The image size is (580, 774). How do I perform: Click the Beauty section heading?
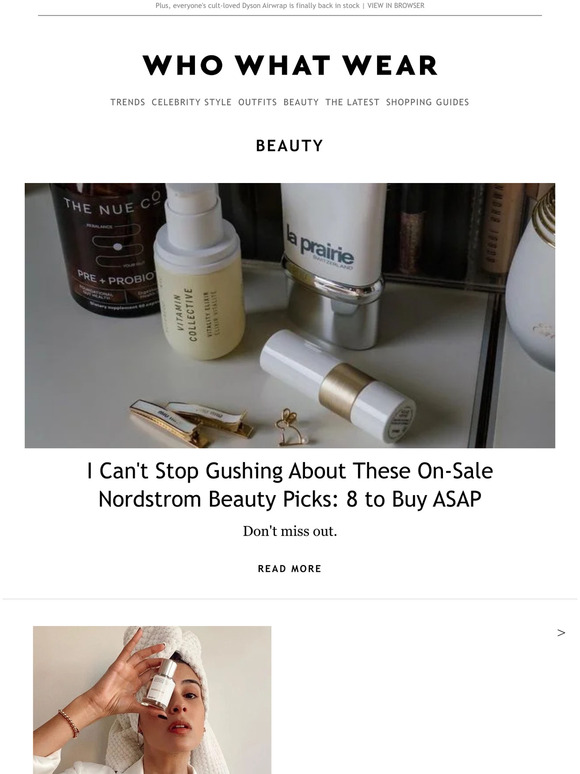(290, 146)
